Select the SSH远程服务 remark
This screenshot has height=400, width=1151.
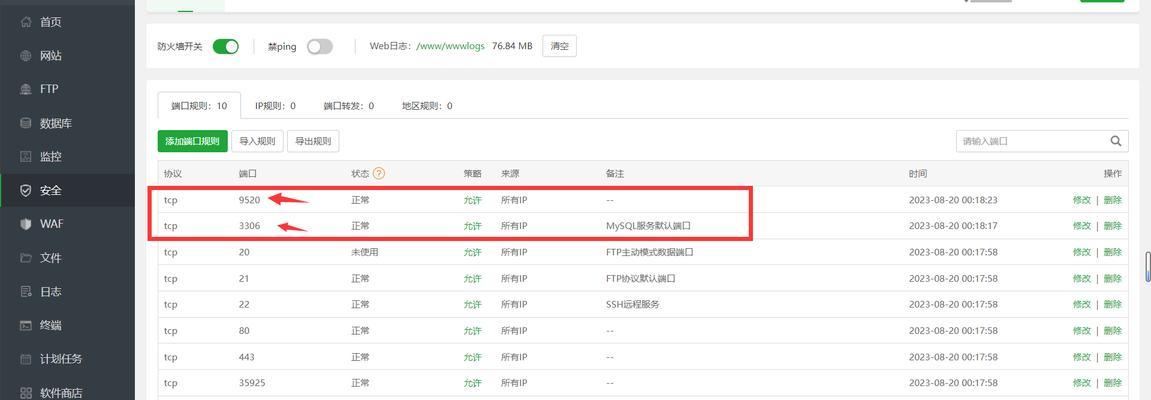click(633, 304)
